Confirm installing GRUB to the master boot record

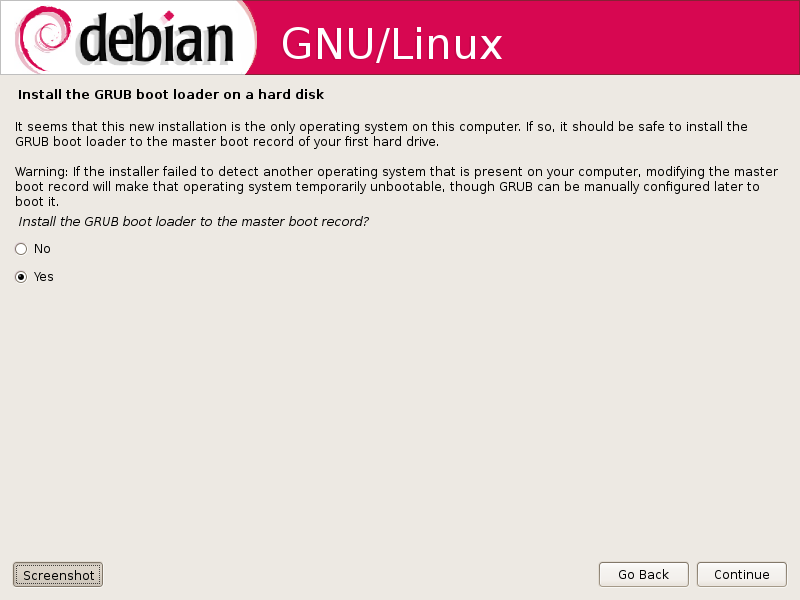(21, 277)
